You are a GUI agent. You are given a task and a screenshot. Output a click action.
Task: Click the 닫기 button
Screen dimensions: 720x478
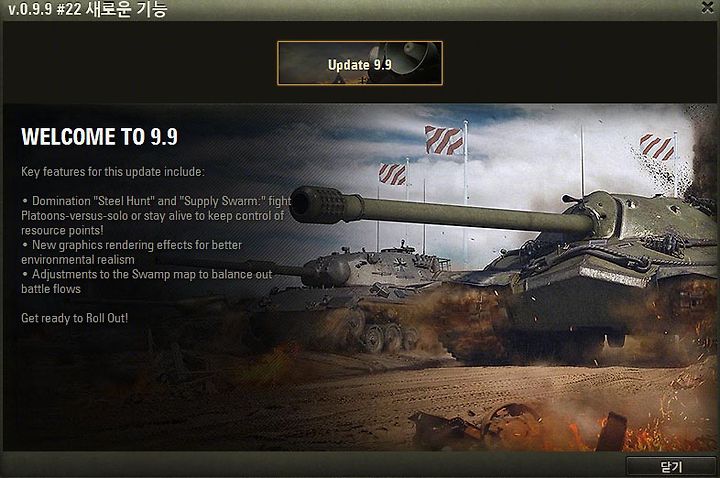(671, 467)
